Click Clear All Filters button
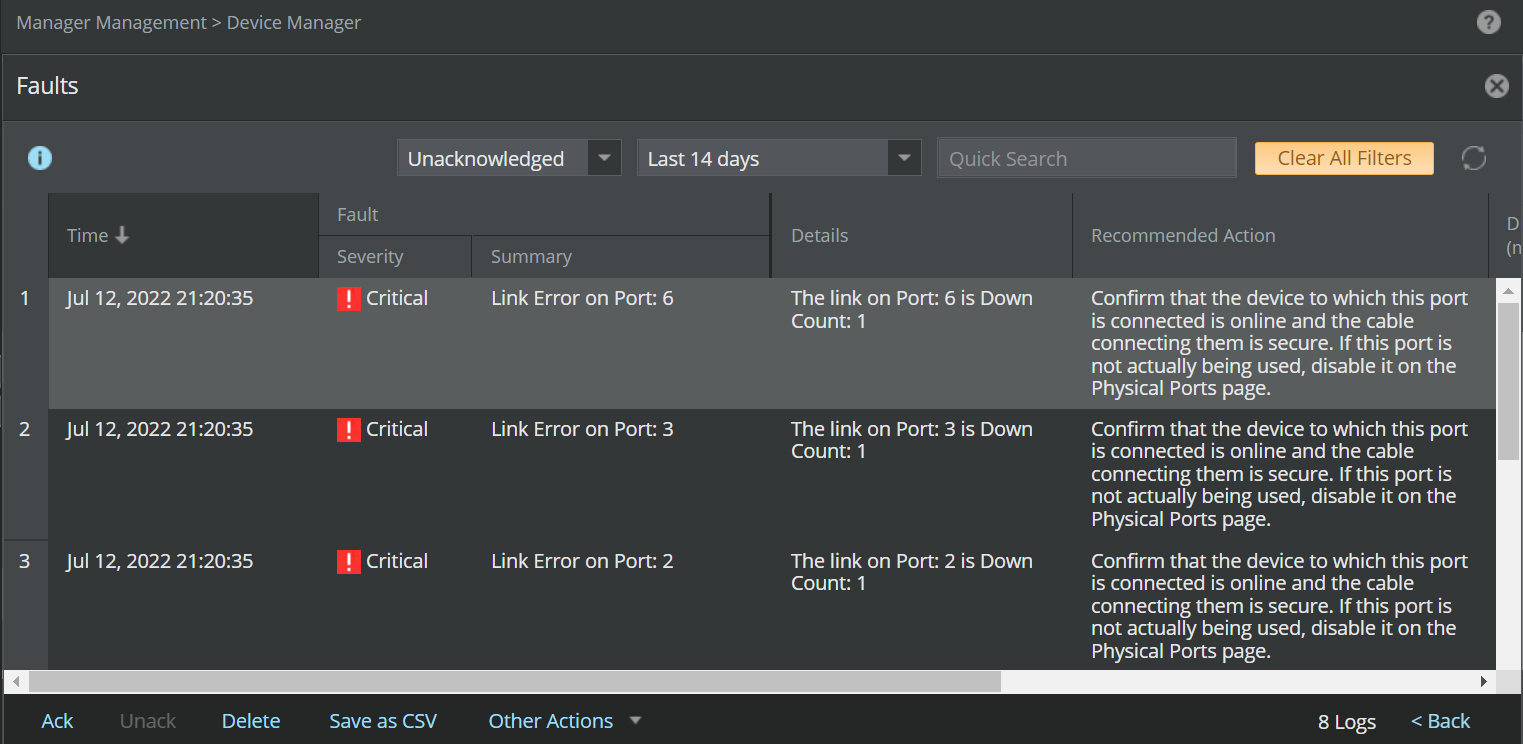Screen dimensions: 1523x744 pyautogui.click(x=1344, y=158)
